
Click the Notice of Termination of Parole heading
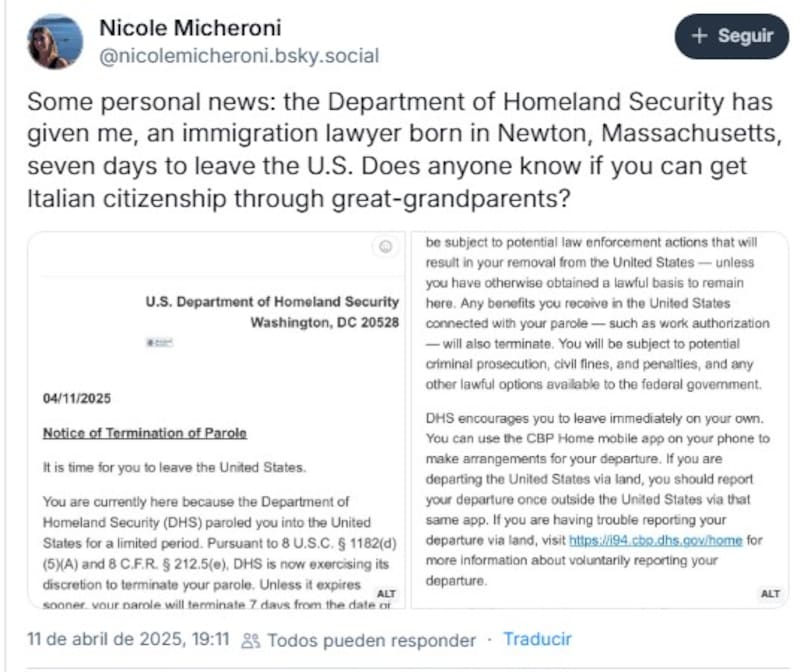tap(144, 433)
